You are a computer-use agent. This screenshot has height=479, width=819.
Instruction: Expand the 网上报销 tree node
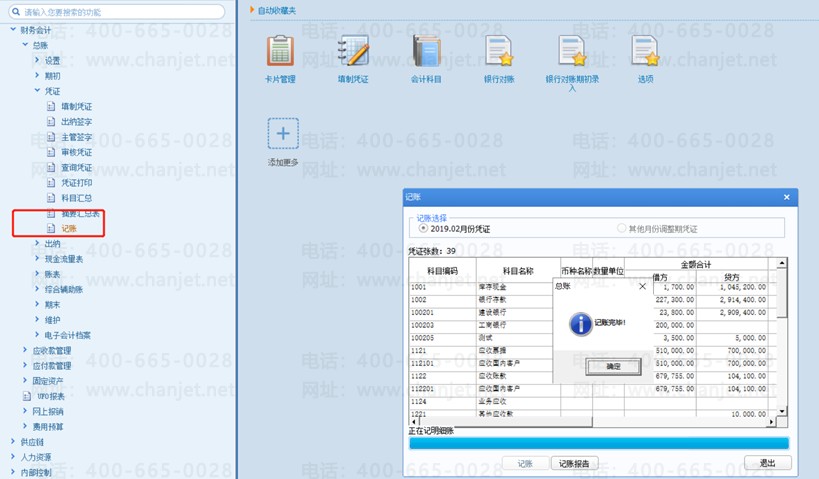[x=25, y=411]
